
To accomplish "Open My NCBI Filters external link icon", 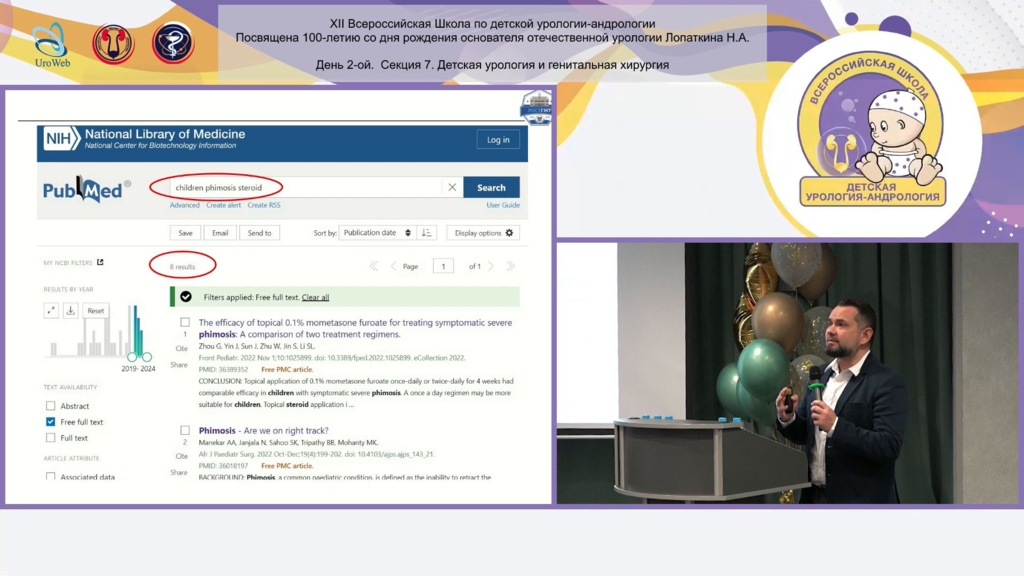I will pos(100,263).
